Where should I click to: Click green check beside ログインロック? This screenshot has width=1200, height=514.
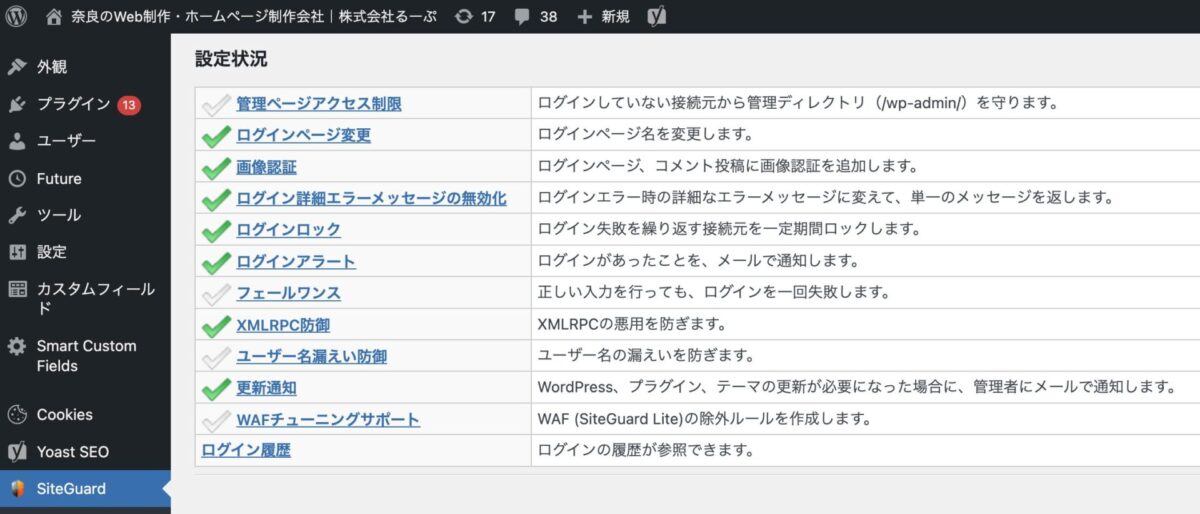pos(216,230)
